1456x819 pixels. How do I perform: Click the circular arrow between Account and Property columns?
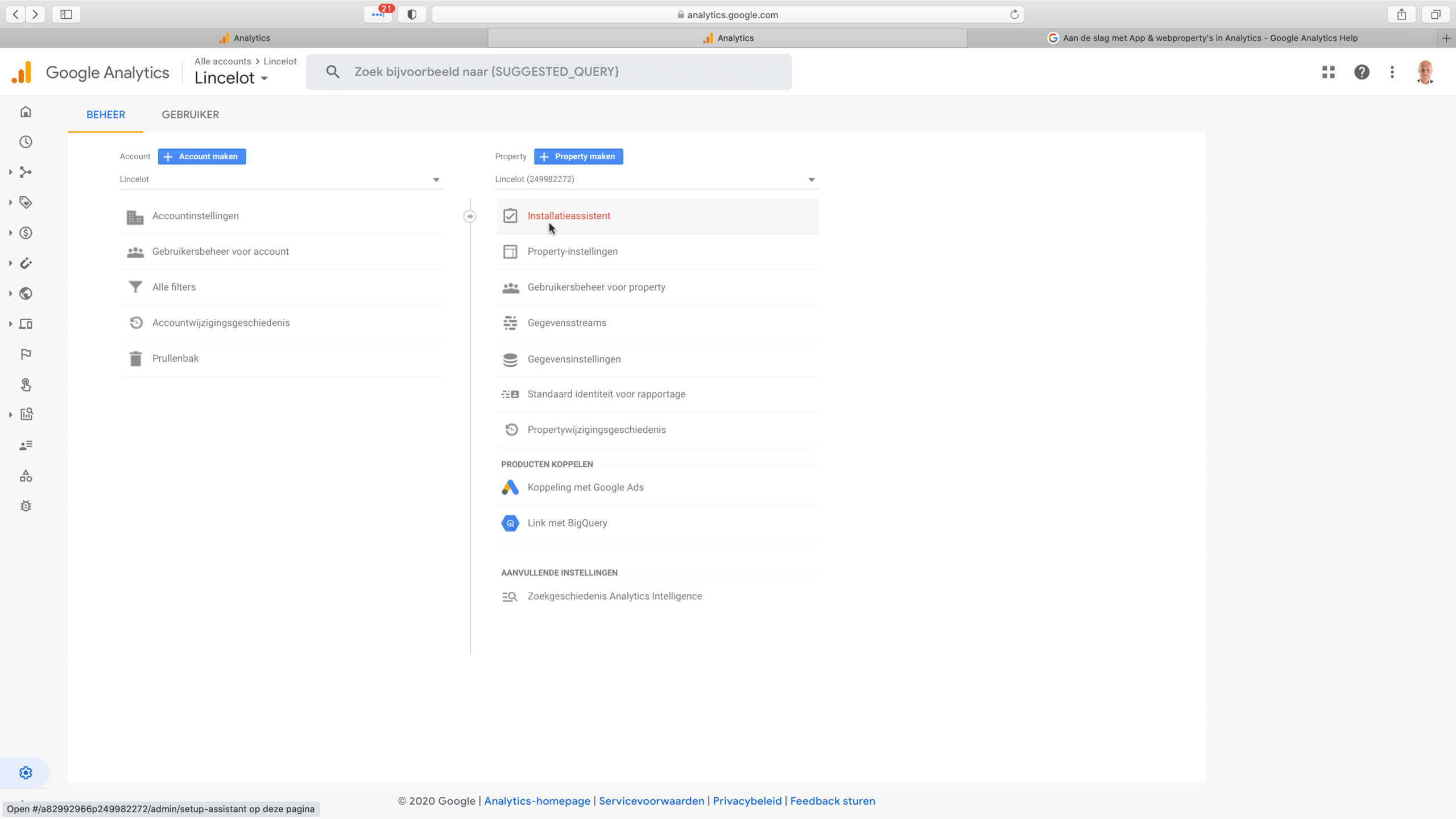[x=470, y=216]
